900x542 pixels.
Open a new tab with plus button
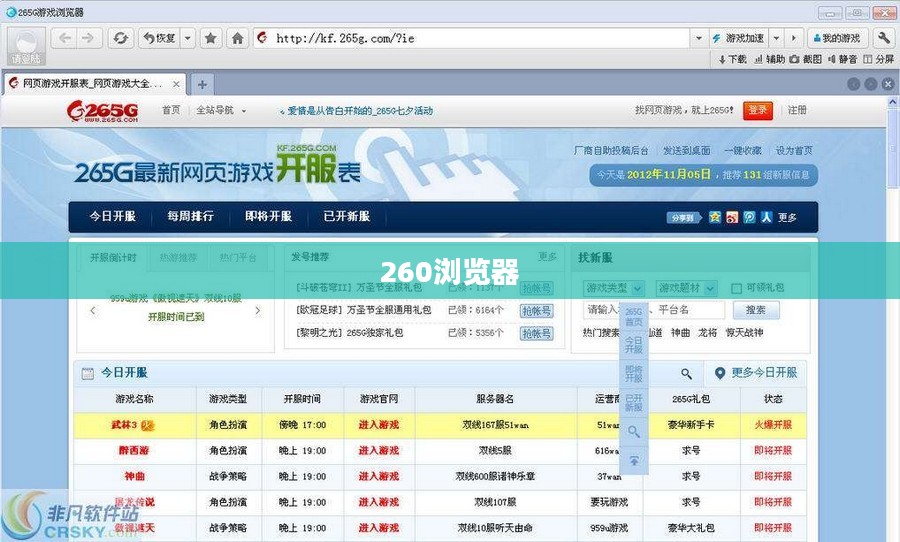coord(202,84)
